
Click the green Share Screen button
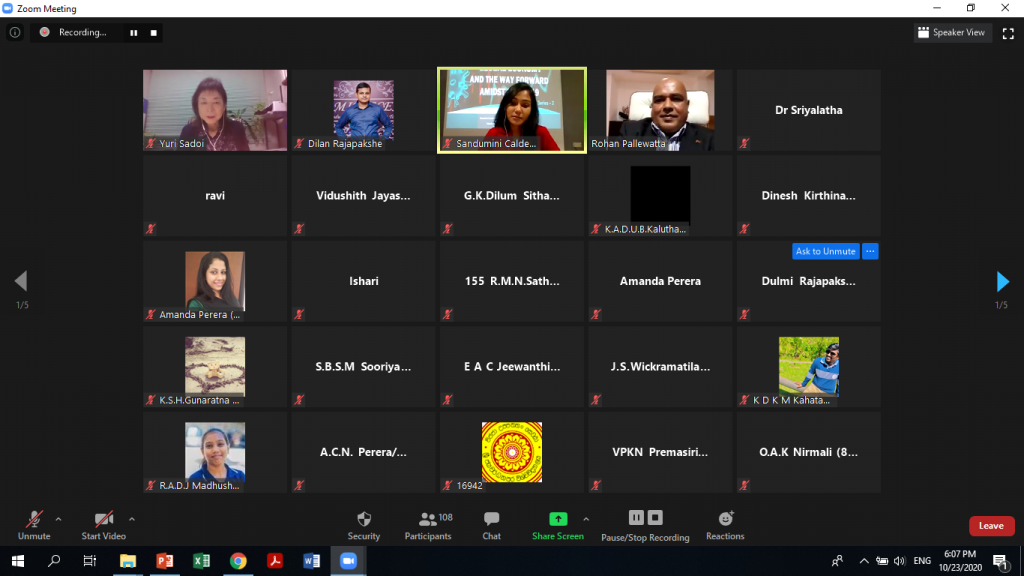pos(557,524)
